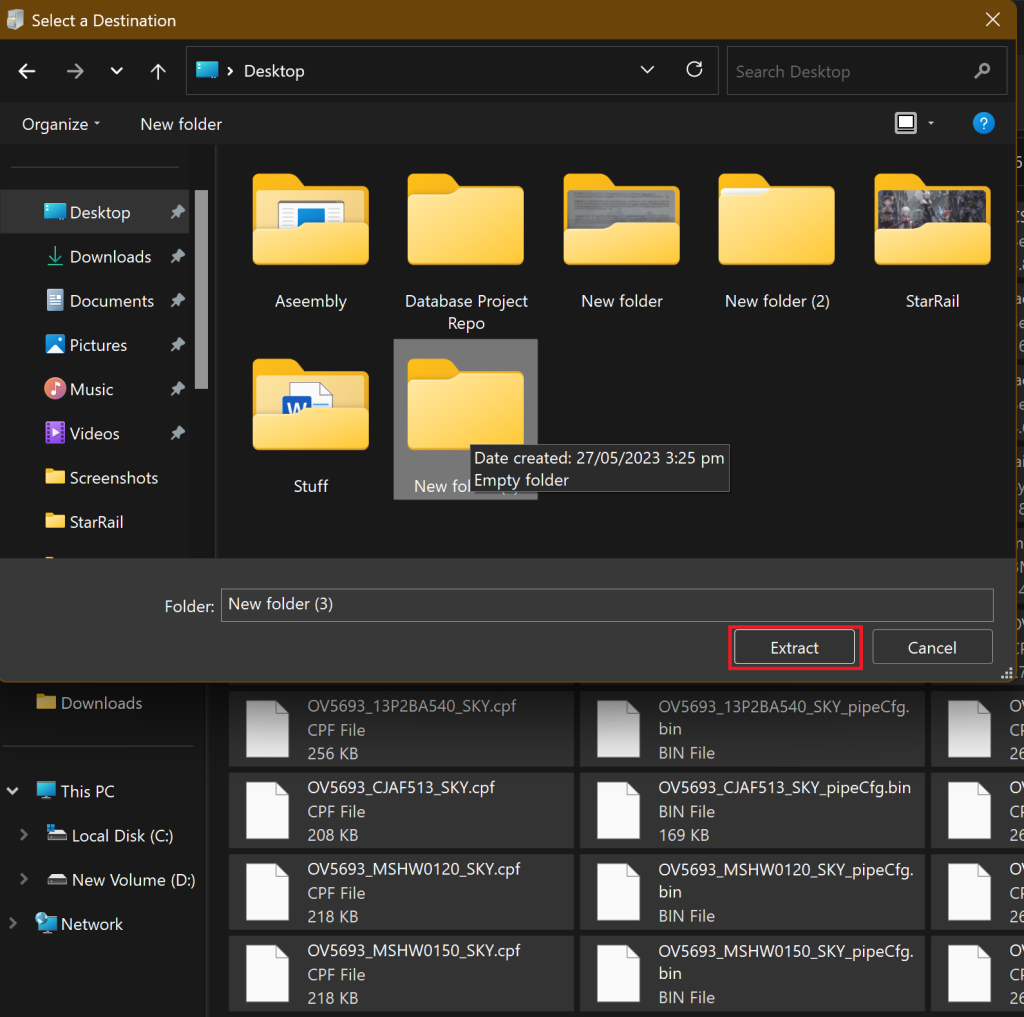The height and width of the screenshot is (1017, 1024).
Task: Collapse This PC in the navigation pane
Action: coord(12,790)
